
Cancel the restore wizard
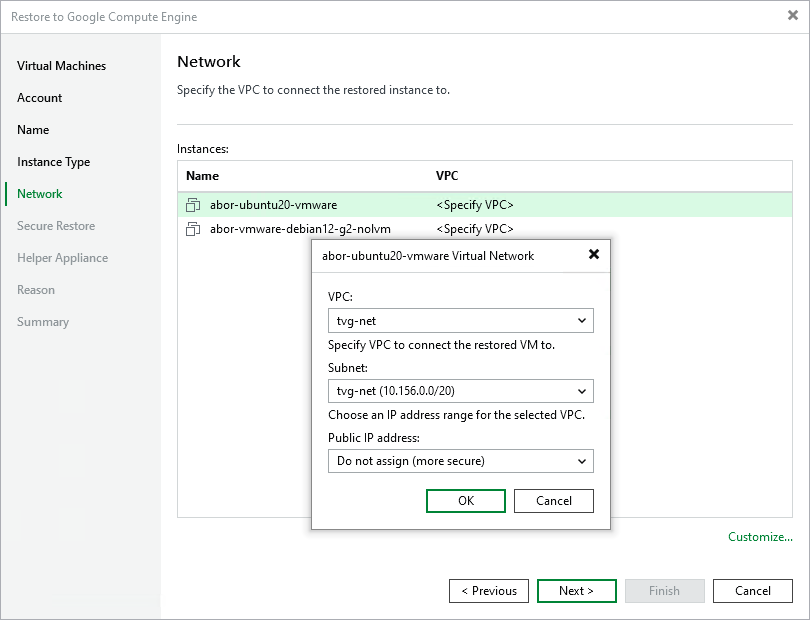(753, 591)
